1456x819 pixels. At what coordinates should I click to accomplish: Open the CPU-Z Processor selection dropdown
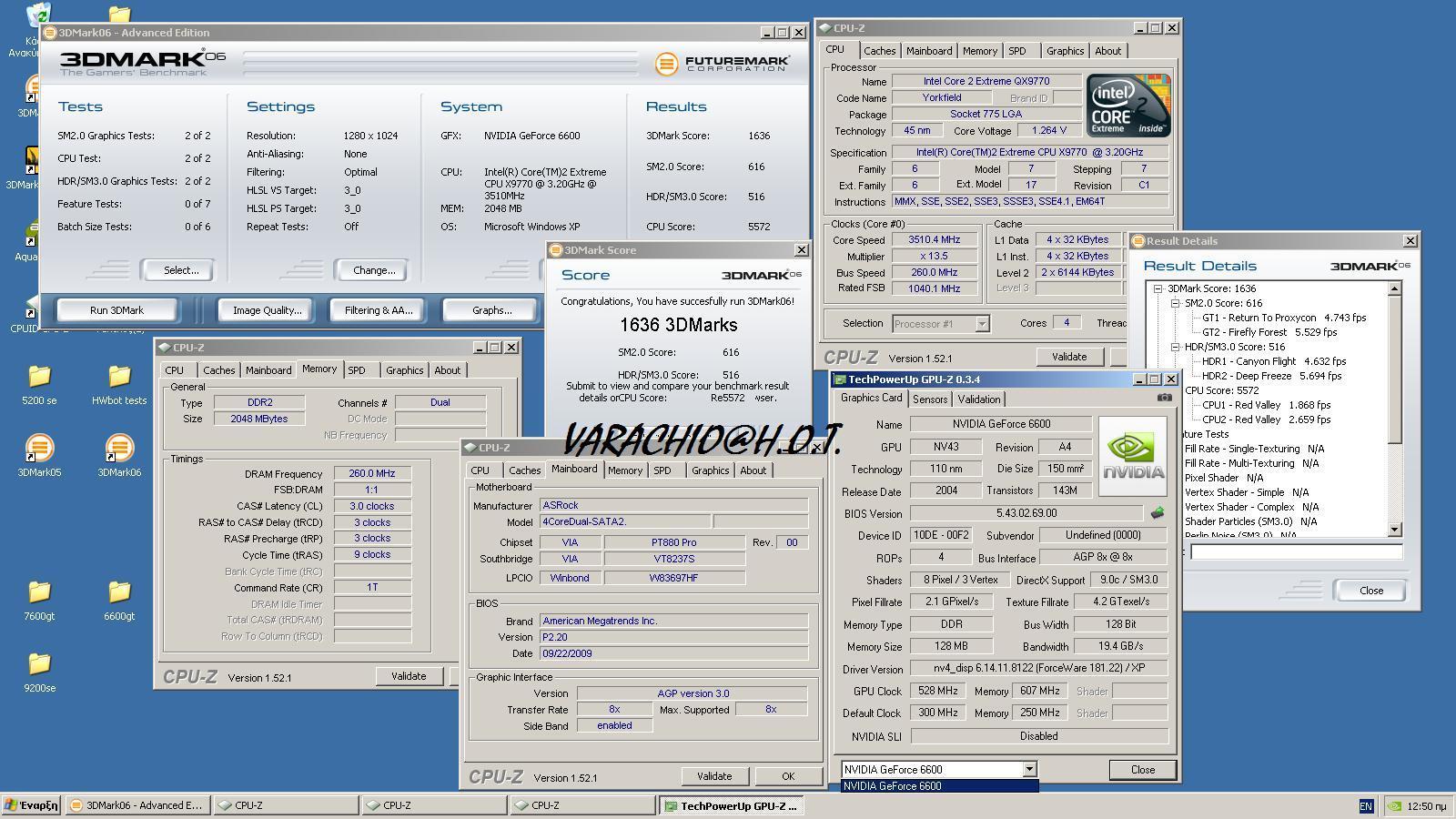pos(982,324)
